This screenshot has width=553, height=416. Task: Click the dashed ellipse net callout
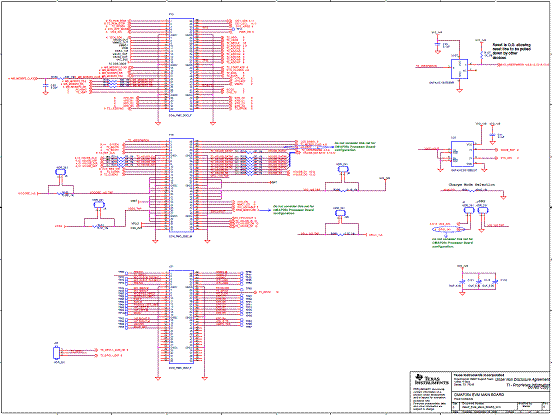448,230
